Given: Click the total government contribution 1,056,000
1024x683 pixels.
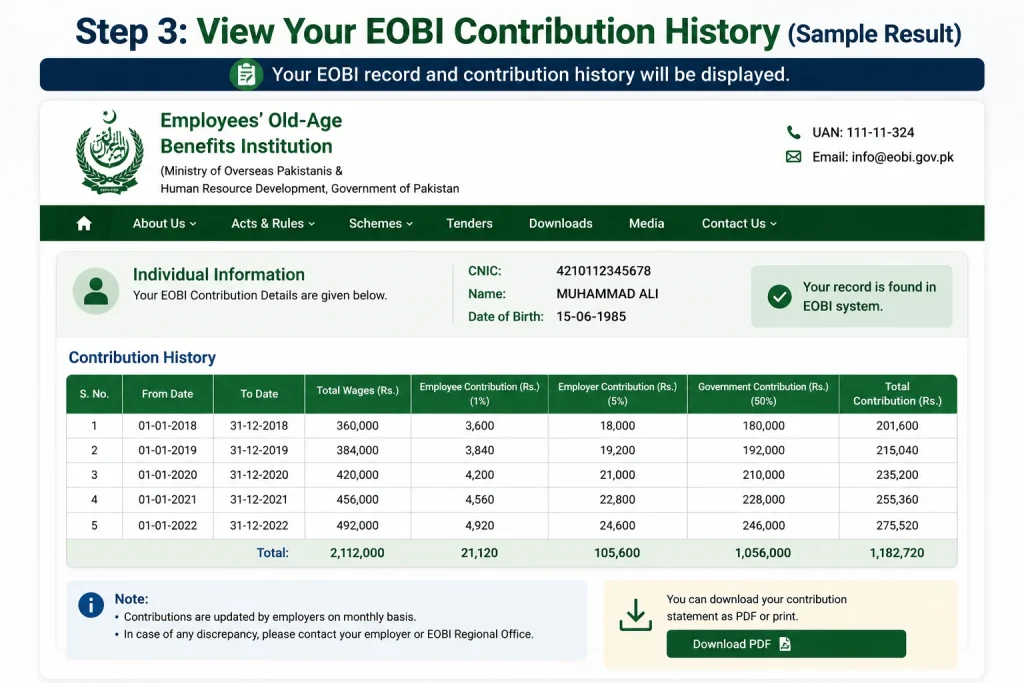Looking at the screenshot, I should pyautogui.click(x=763, y=553).
